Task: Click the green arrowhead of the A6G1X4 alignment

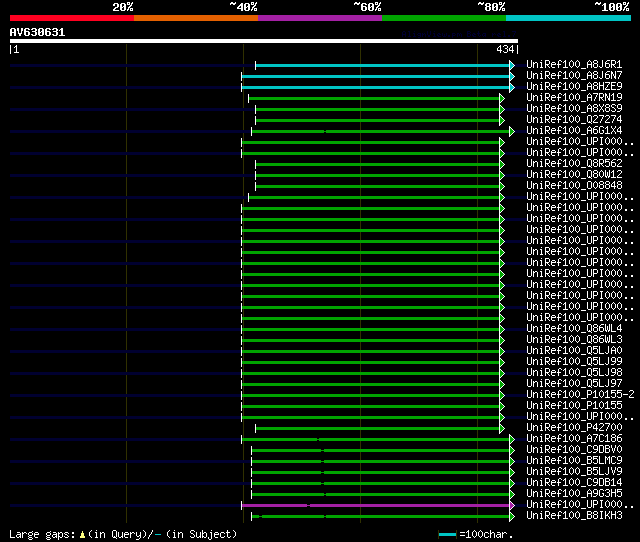Action: (512, 131)
